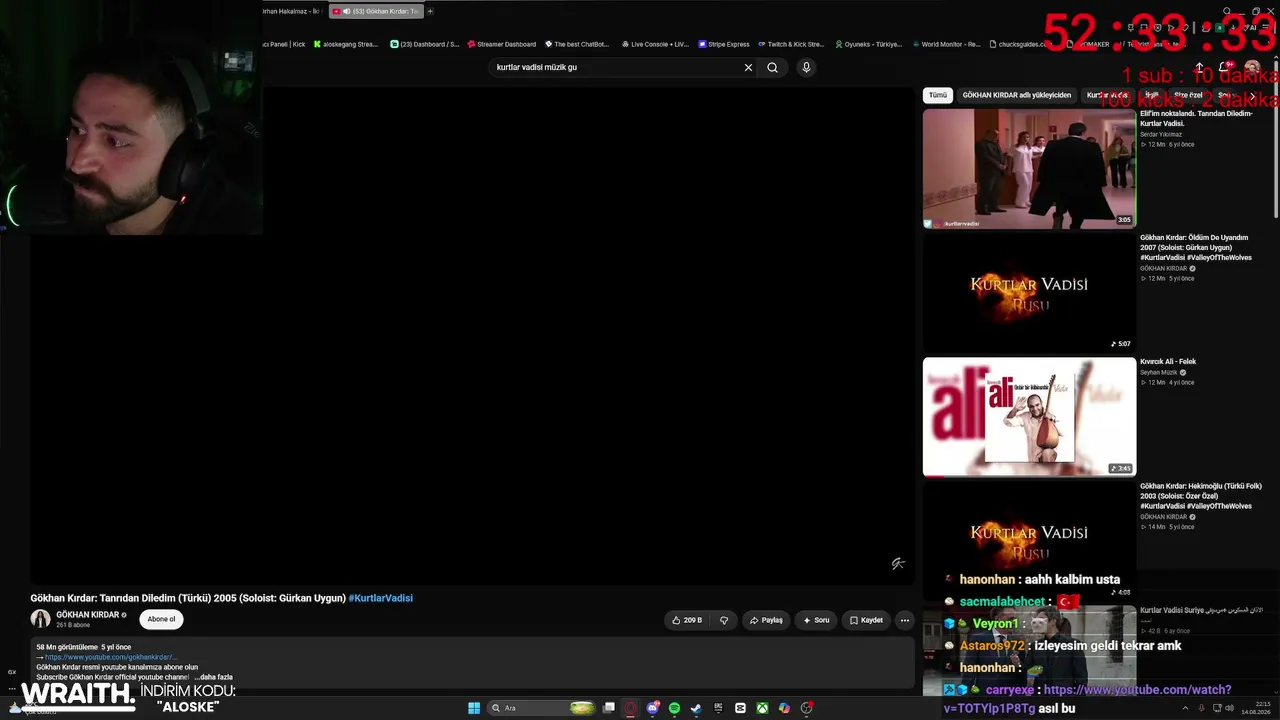Open 'Gökhan Kırdar: Öldüm De Uyandım' video title
1280x720 pixels.
click(x=1195, y=248)
